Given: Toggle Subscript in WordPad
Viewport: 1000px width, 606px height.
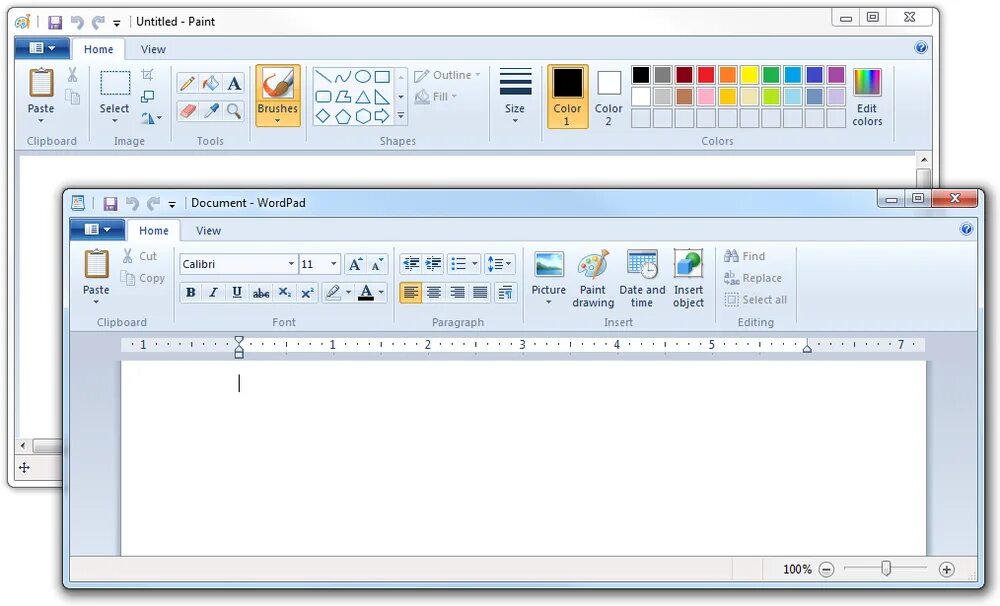Looking at the screenshot, I should (284, 293).
